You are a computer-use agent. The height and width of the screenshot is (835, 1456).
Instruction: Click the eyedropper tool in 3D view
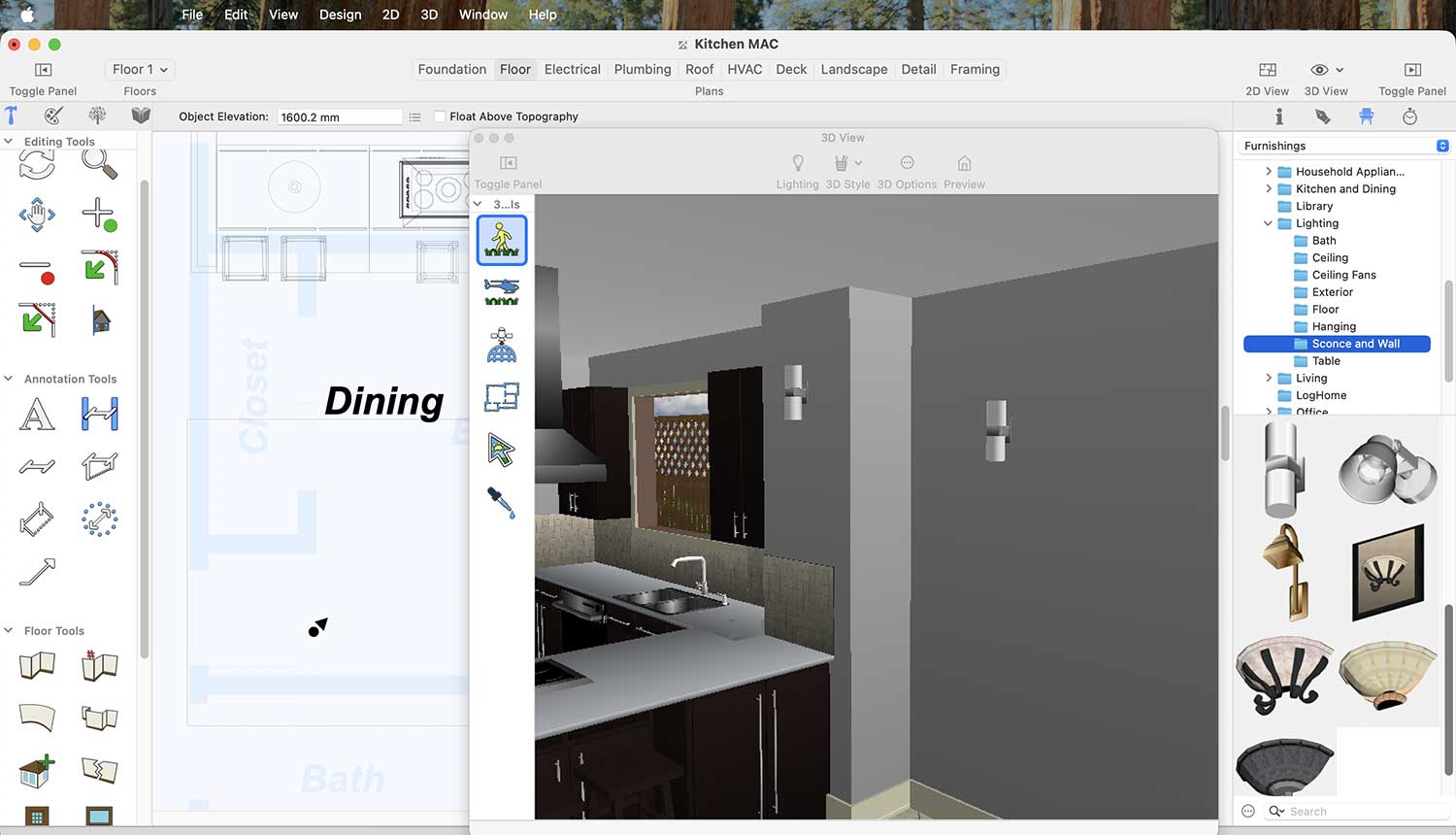[502, 502]
